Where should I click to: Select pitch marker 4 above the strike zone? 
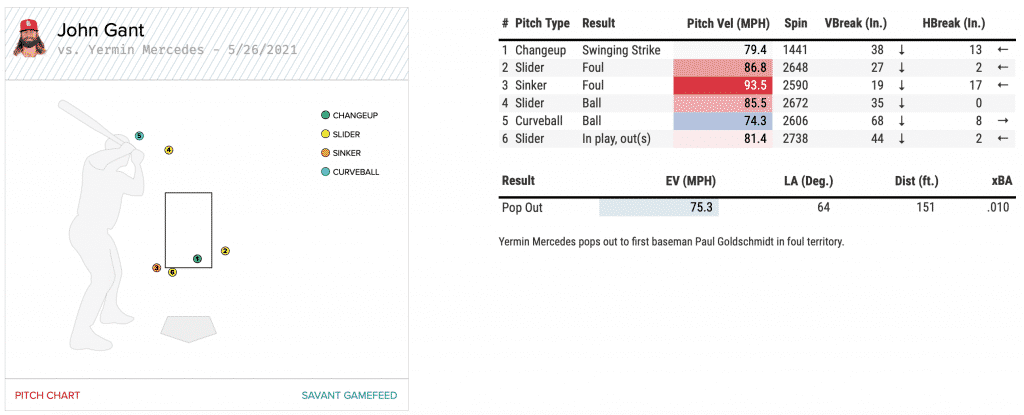(169, 150)
